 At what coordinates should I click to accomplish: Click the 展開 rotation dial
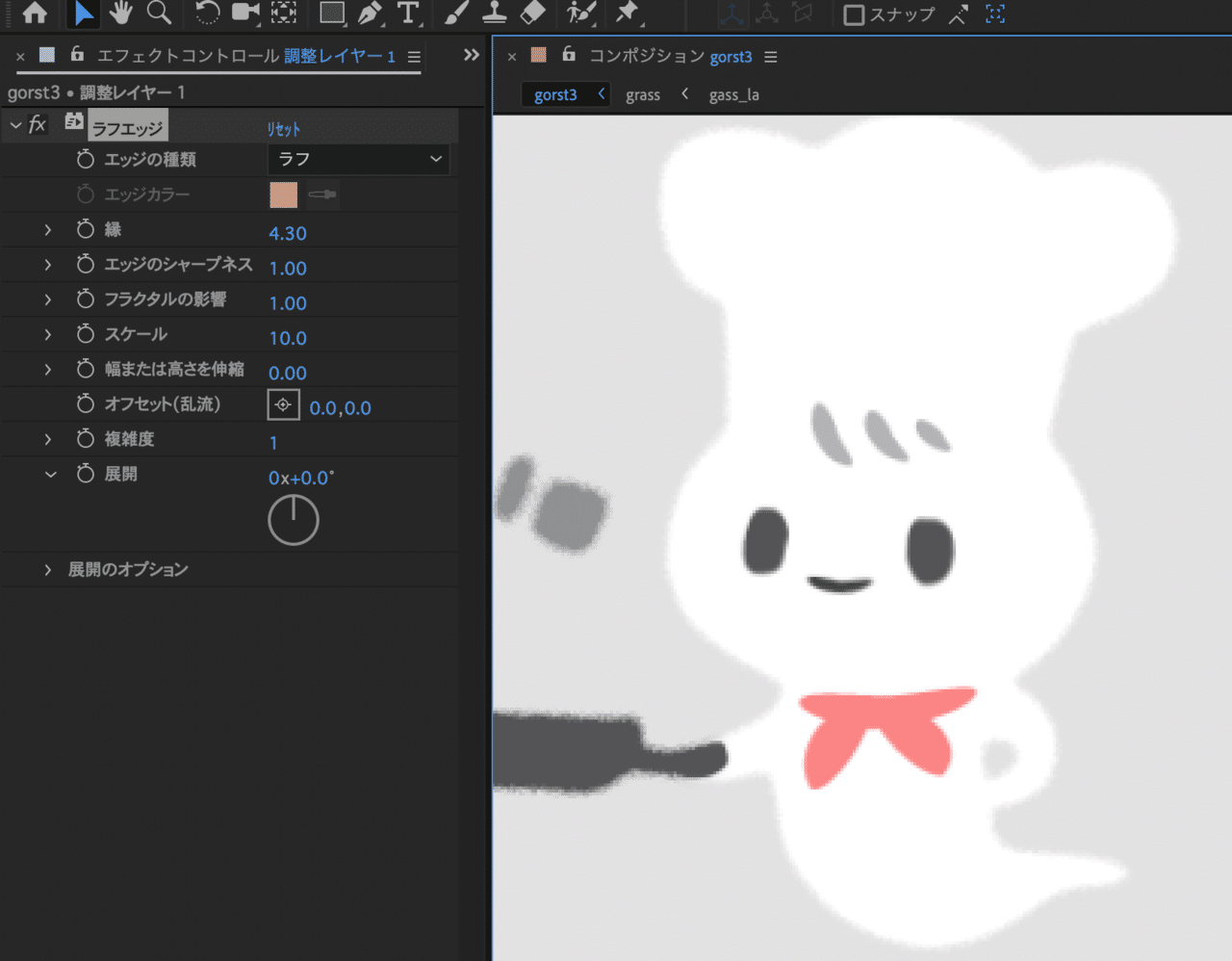tap(294, 520)
